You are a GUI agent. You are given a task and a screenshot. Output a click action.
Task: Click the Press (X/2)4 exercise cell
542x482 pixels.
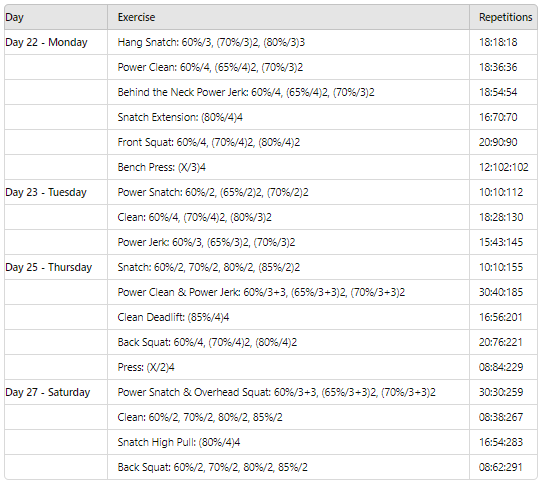[x=288, y=367]
